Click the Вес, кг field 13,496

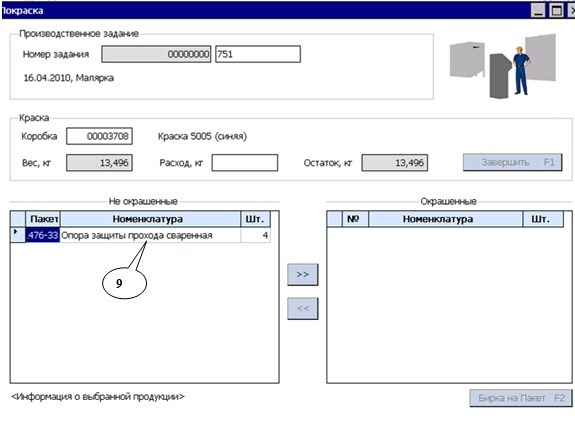(x=99, y=163)
